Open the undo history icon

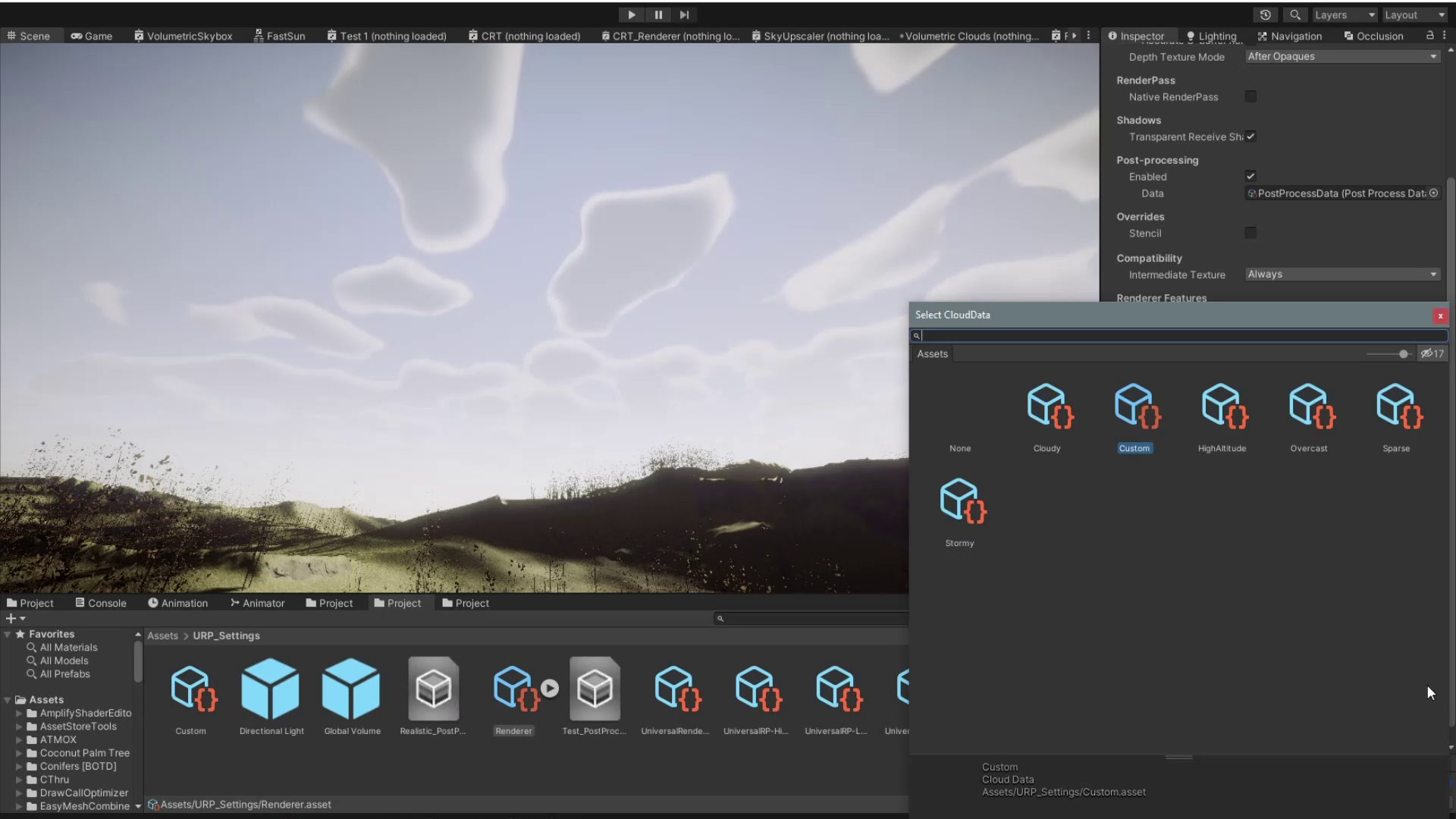pos(1265,14)
